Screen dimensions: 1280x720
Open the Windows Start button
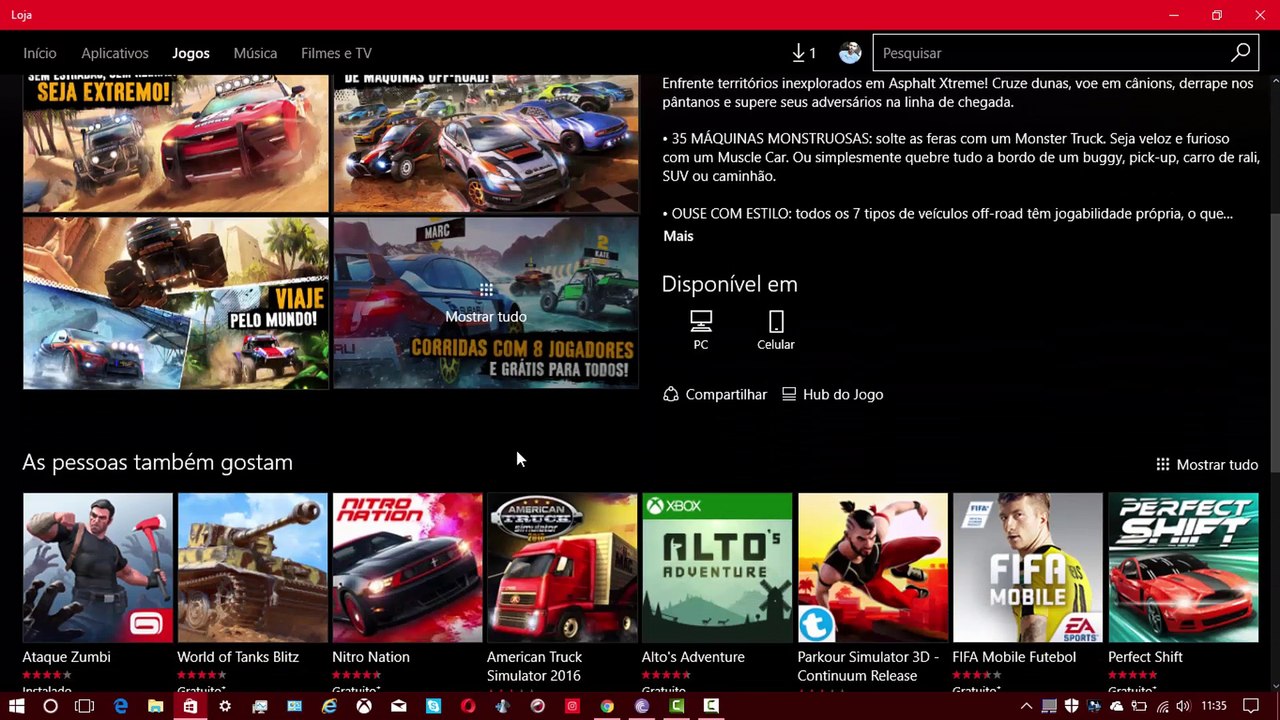click(17, 706)
